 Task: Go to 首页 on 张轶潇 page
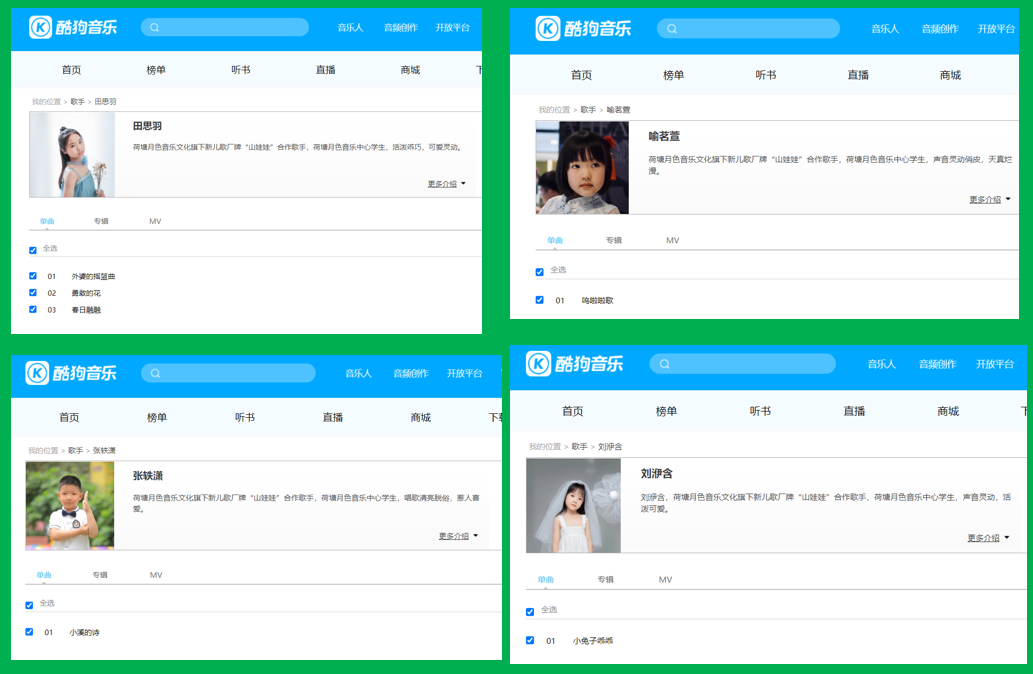click(69, 417)
